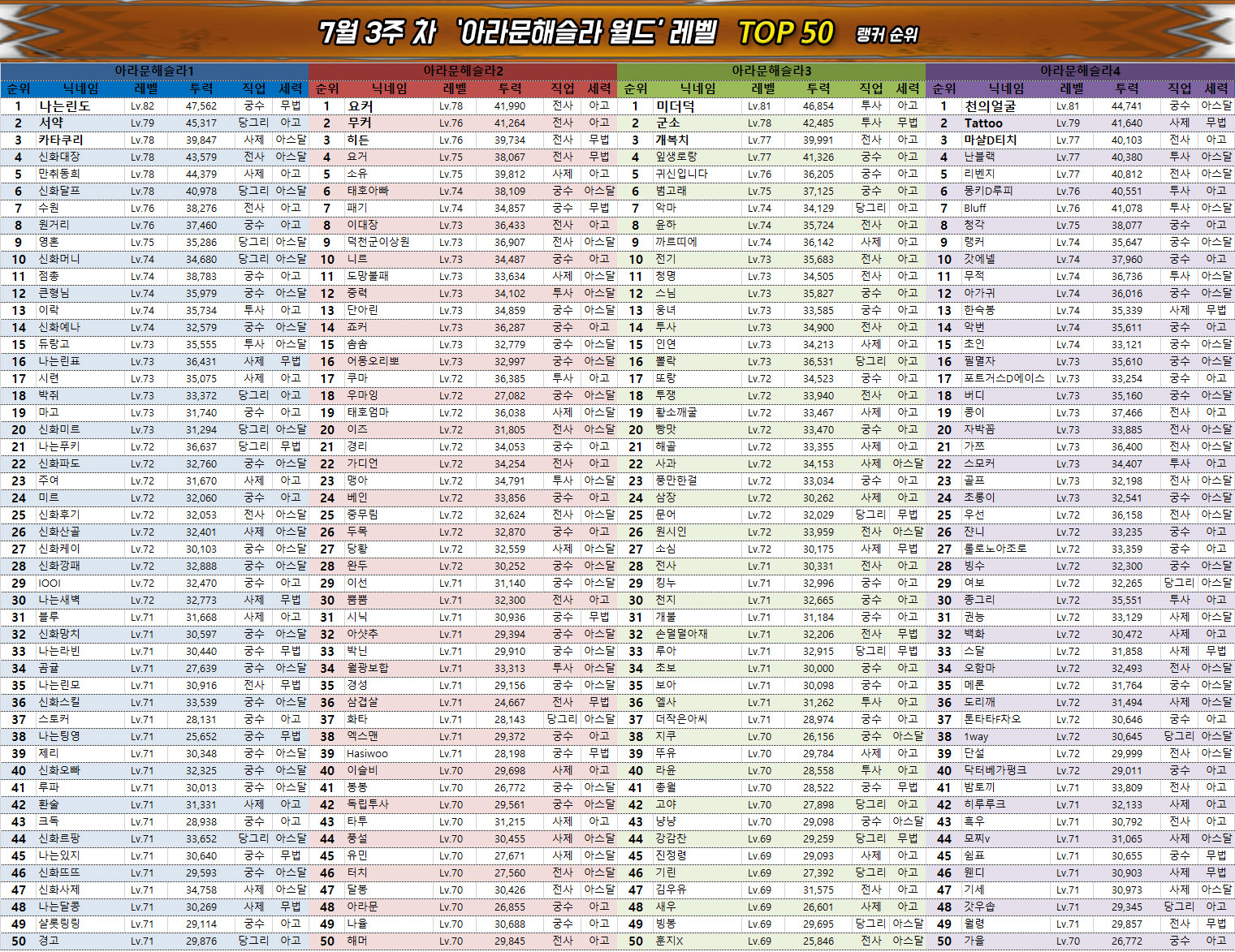Click nickname 포트거스D에이스

pos(1005,378)
